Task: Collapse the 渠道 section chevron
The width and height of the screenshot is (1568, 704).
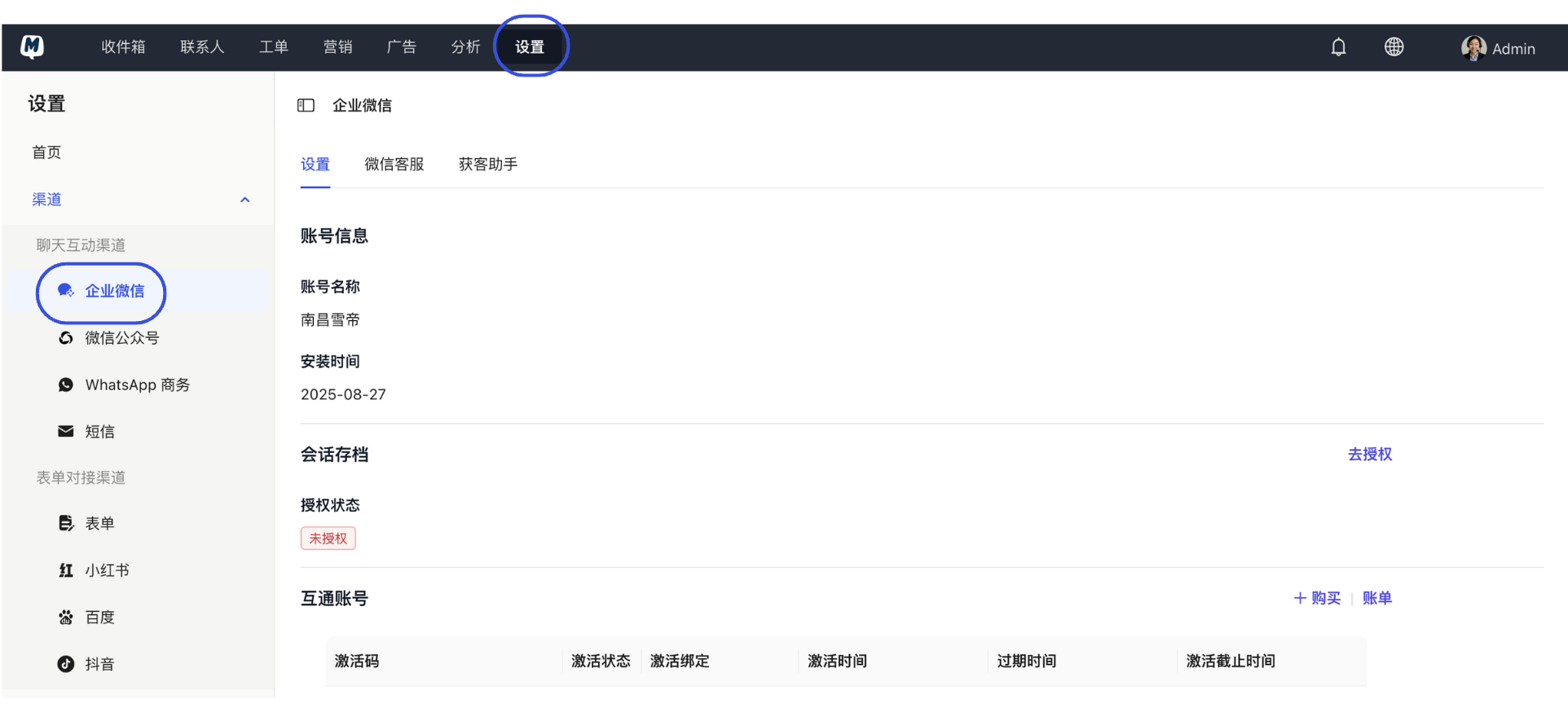Action: tap(244, 200)
